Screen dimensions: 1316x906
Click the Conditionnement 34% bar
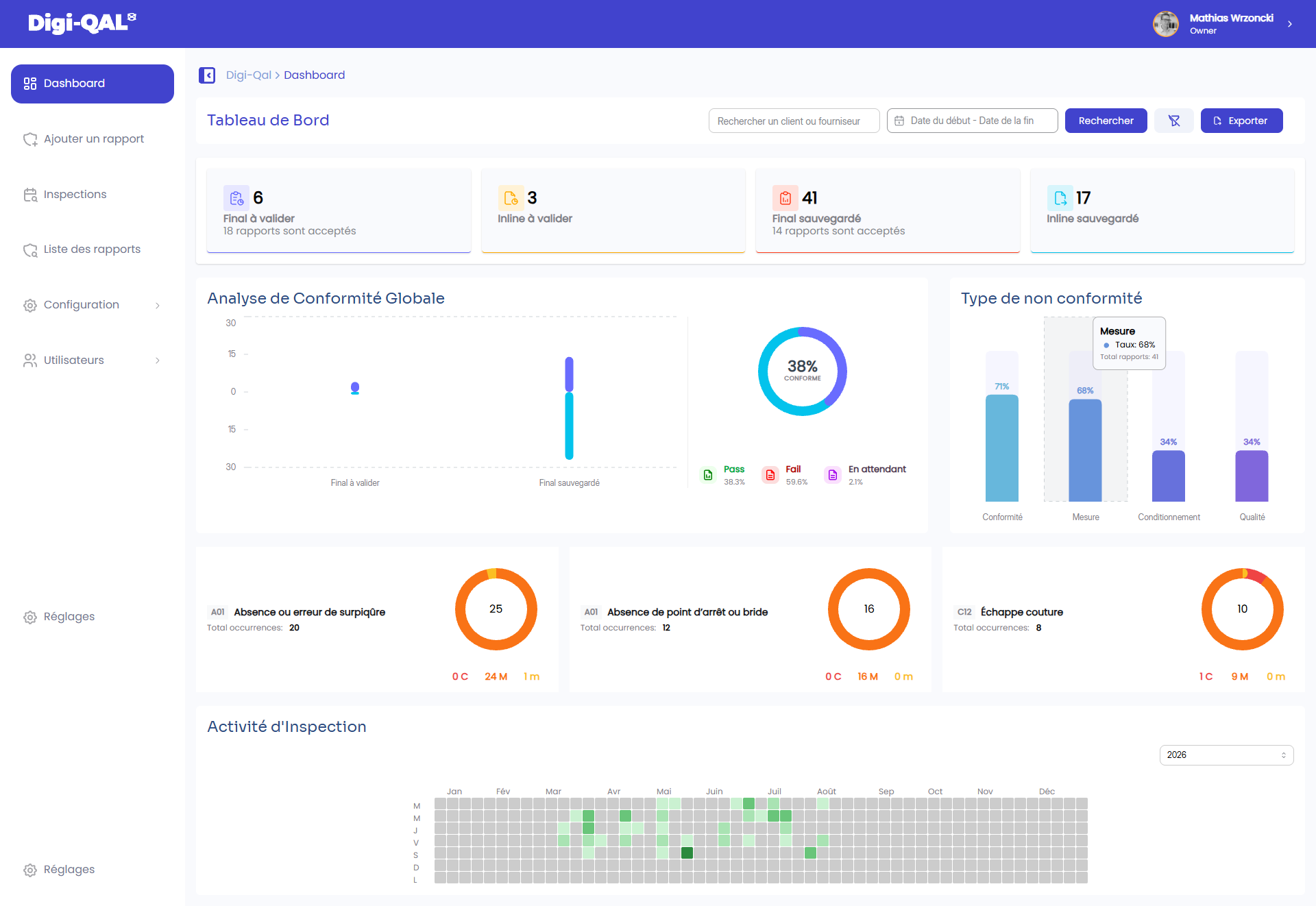(1169, 476)
